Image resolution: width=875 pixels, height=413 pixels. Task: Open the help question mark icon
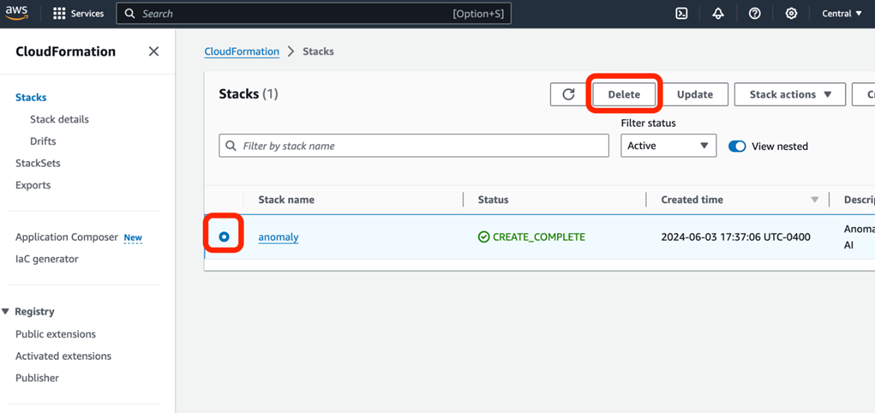click(x=755, y=14)
